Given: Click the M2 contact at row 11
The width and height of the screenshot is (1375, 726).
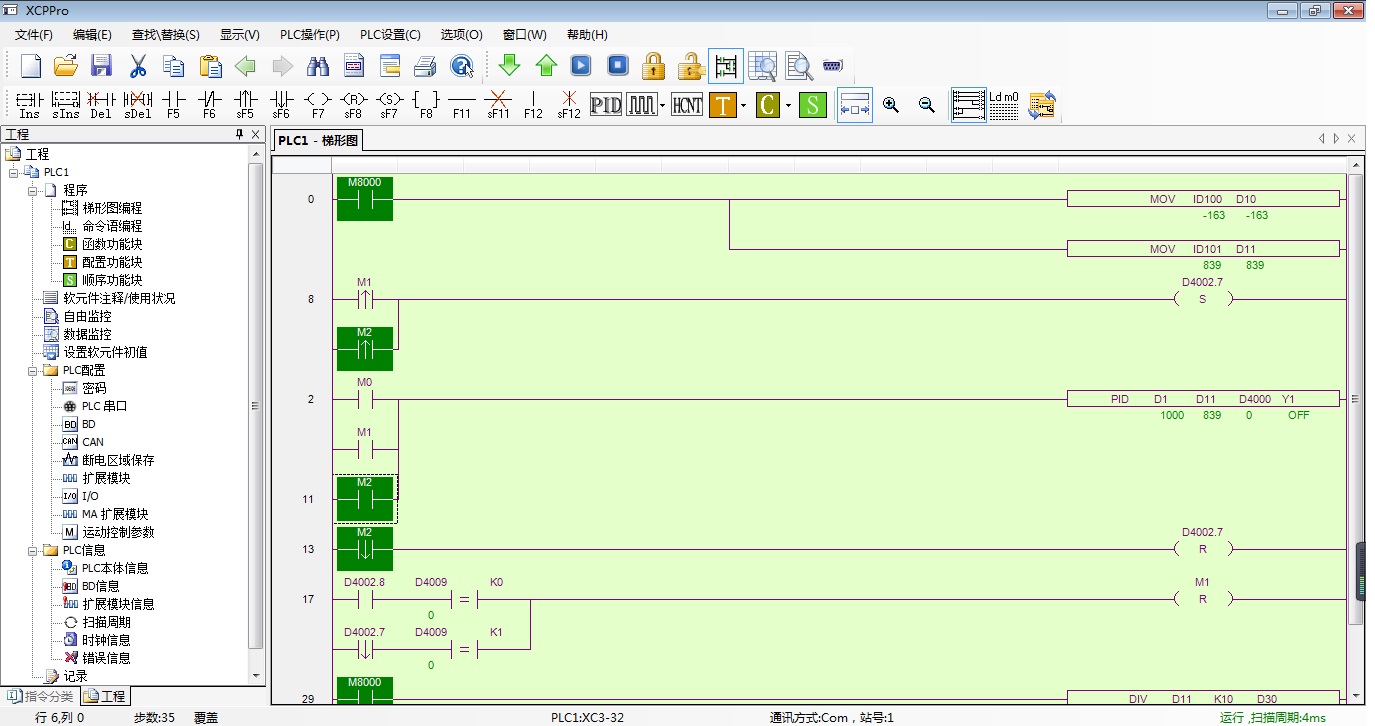Looking at the screenshot, I should point(365,498).
